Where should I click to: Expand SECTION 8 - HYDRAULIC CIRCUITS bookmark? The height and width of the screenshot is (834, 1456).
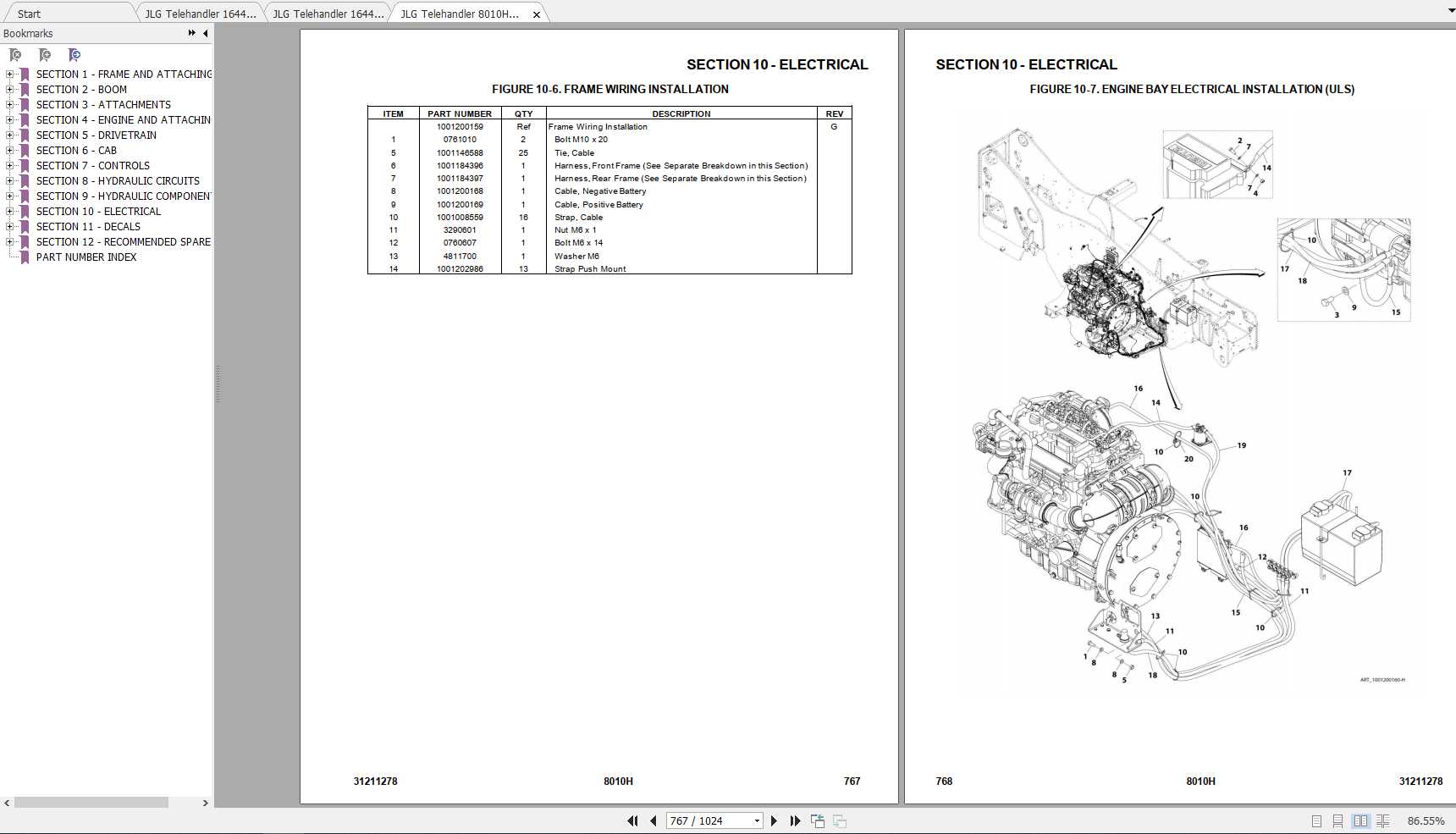point(9,181)
